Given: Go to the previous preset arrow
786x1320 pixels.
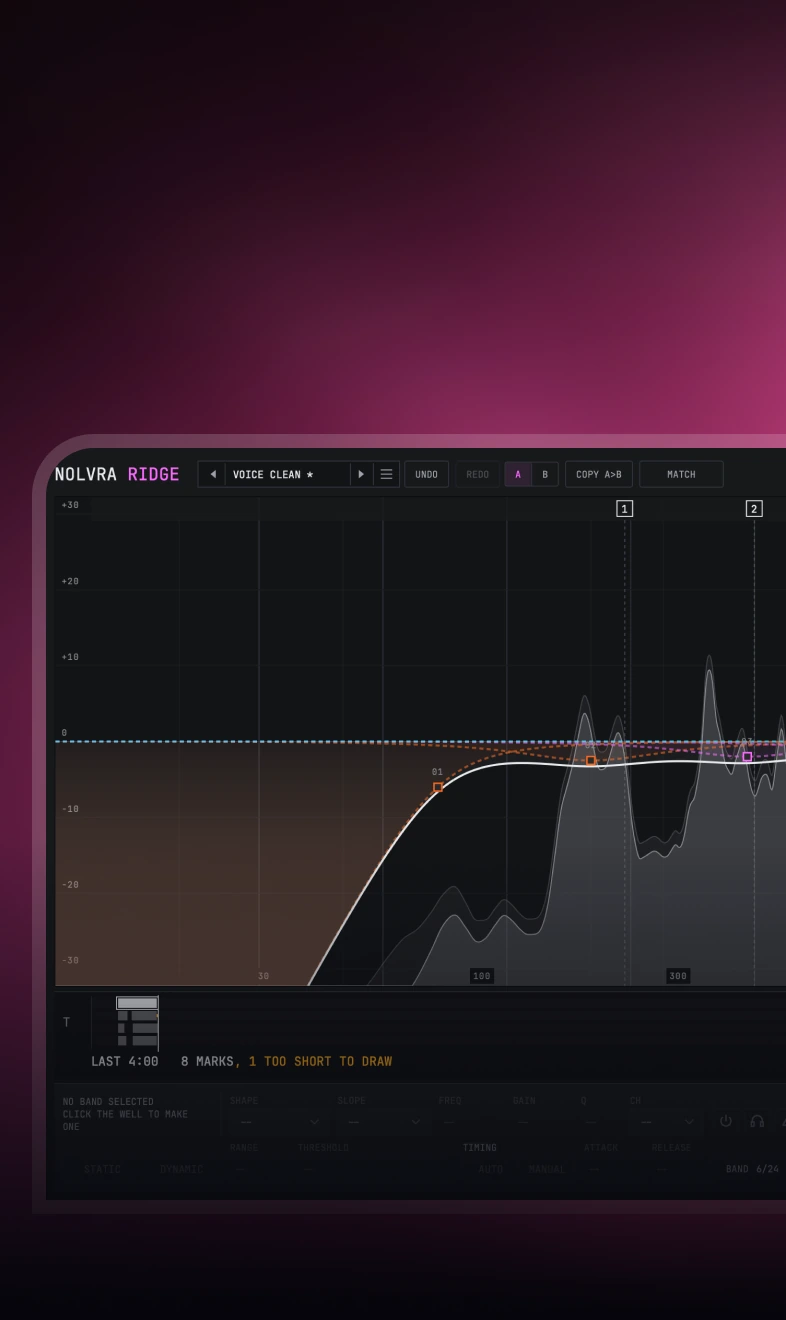Looking at the screenshot, I should (212, 474).
